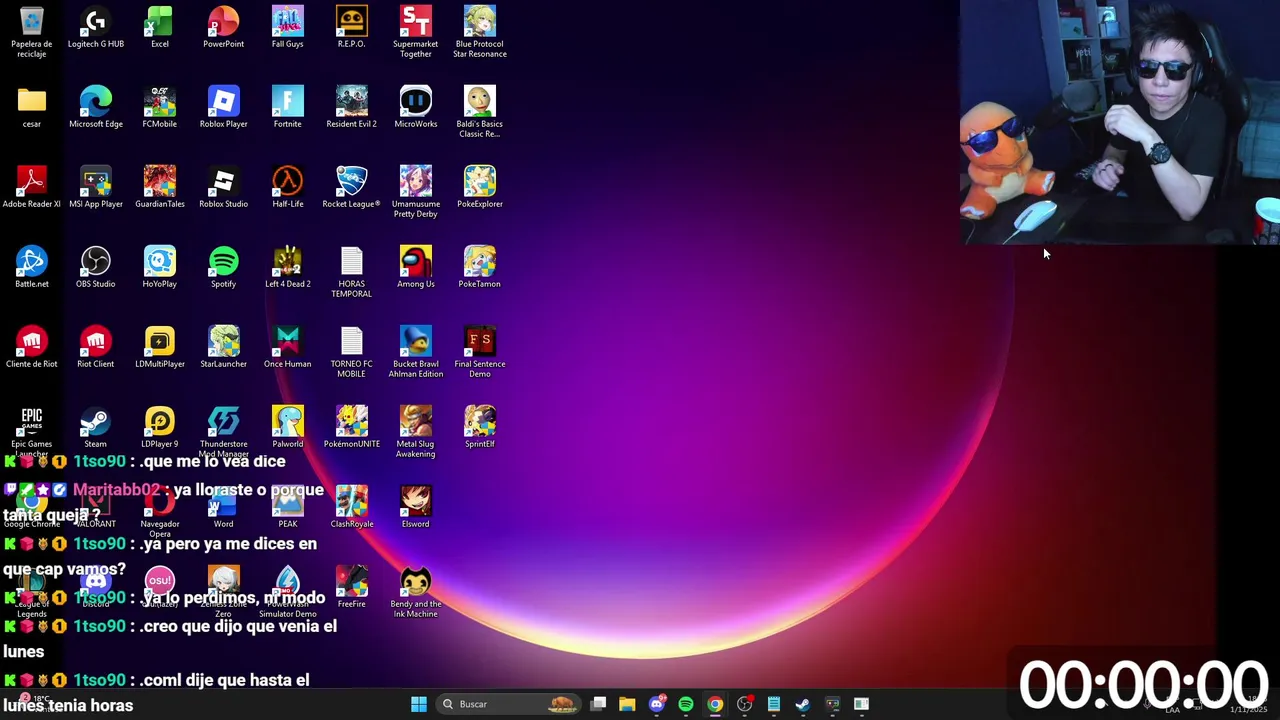Switch to Steam in the taskbar

coord(803,704)
